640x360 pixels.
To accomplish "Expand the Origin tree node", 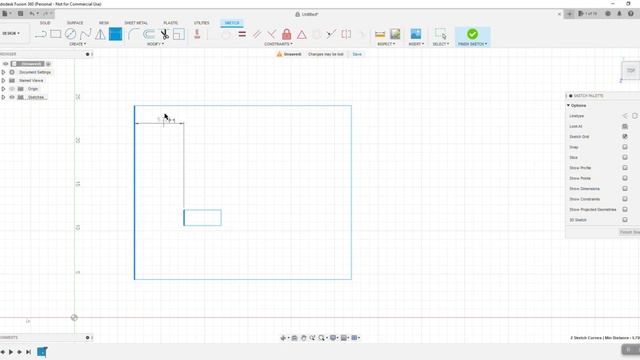I will (x=3, y=89).
